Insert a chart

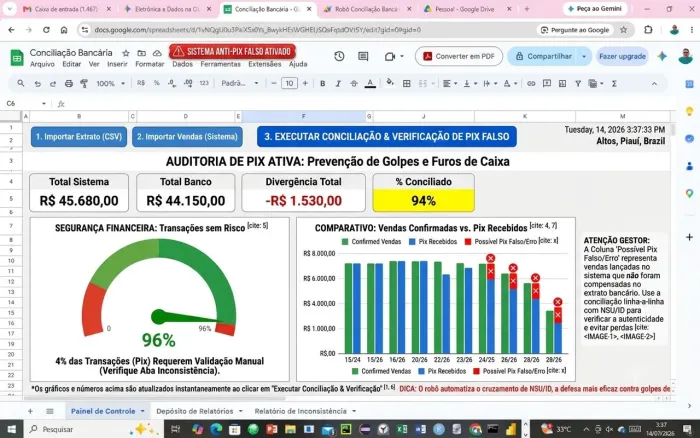point(562,83)
